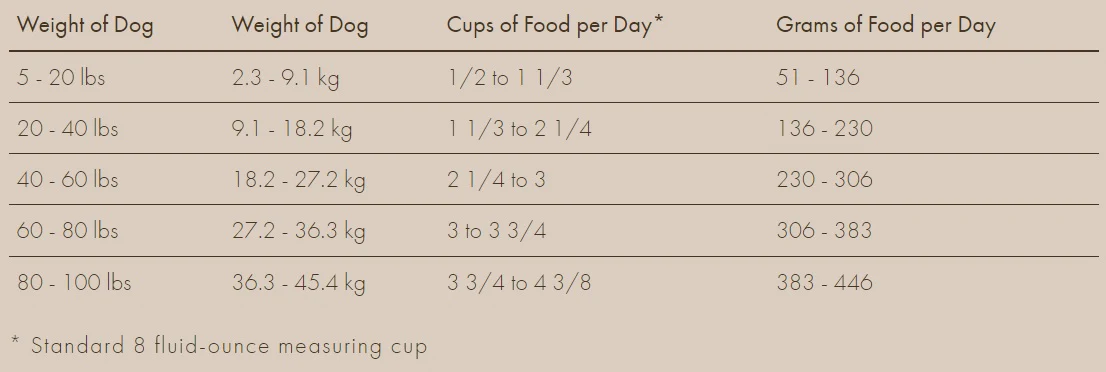
Task: Click the '136 - 230' grams value
Action: coord(825,128)
